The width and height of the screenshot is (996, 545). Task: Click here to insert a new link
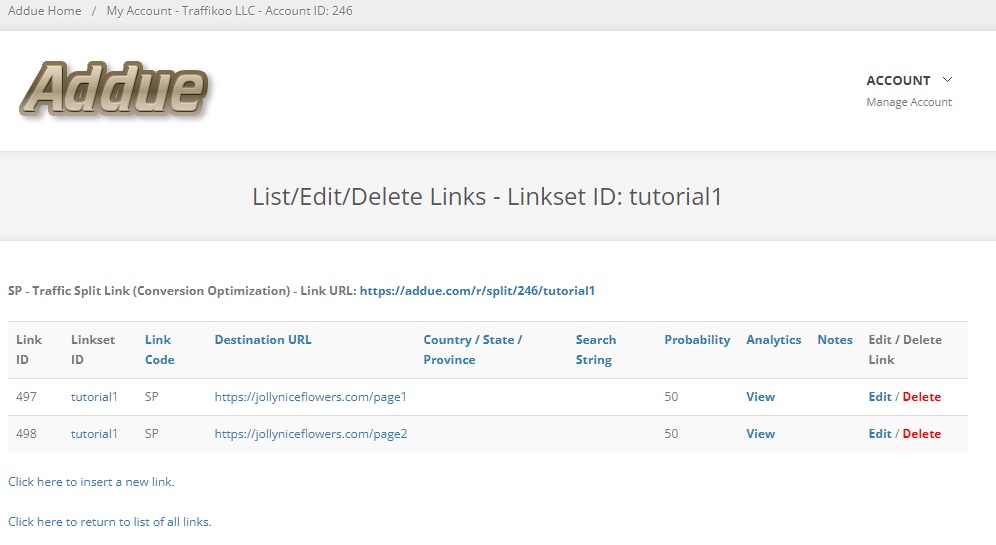91,482
